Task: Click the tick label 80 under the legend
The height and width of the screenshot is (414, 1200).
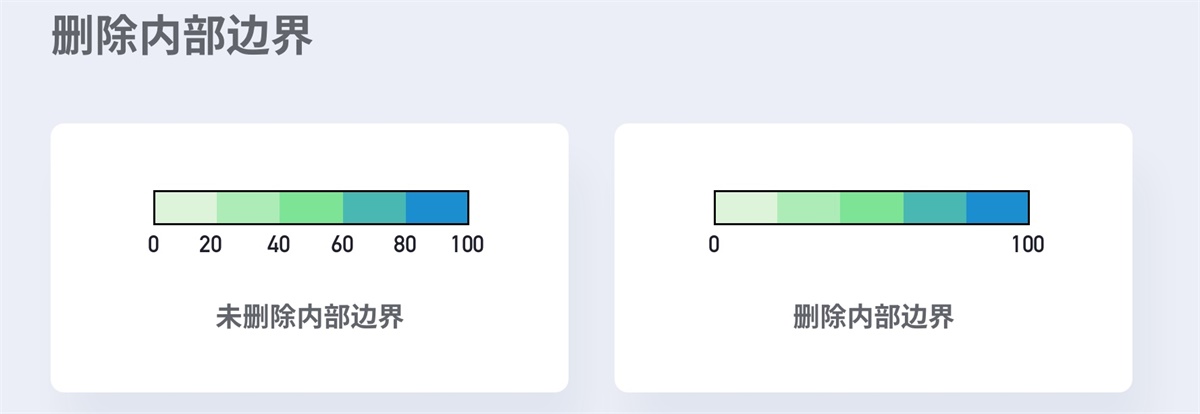Action: 405,244
